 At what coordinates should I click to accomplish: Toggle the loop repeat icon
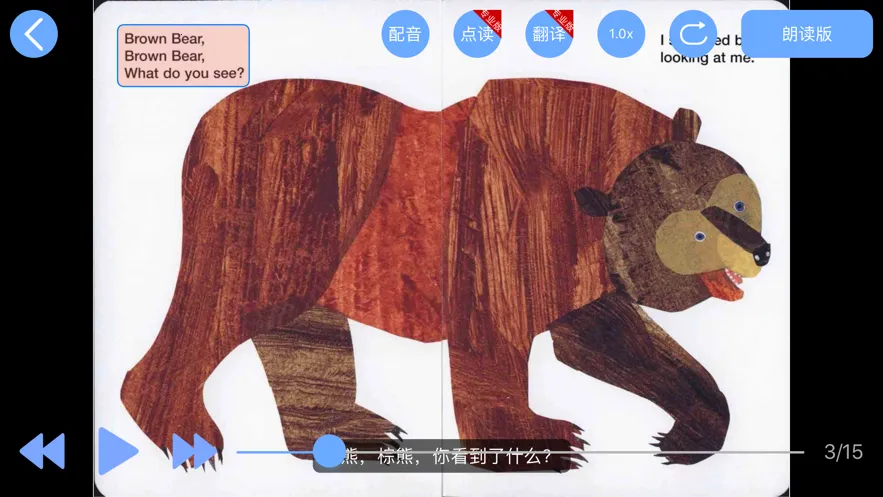tap(693, 34)
